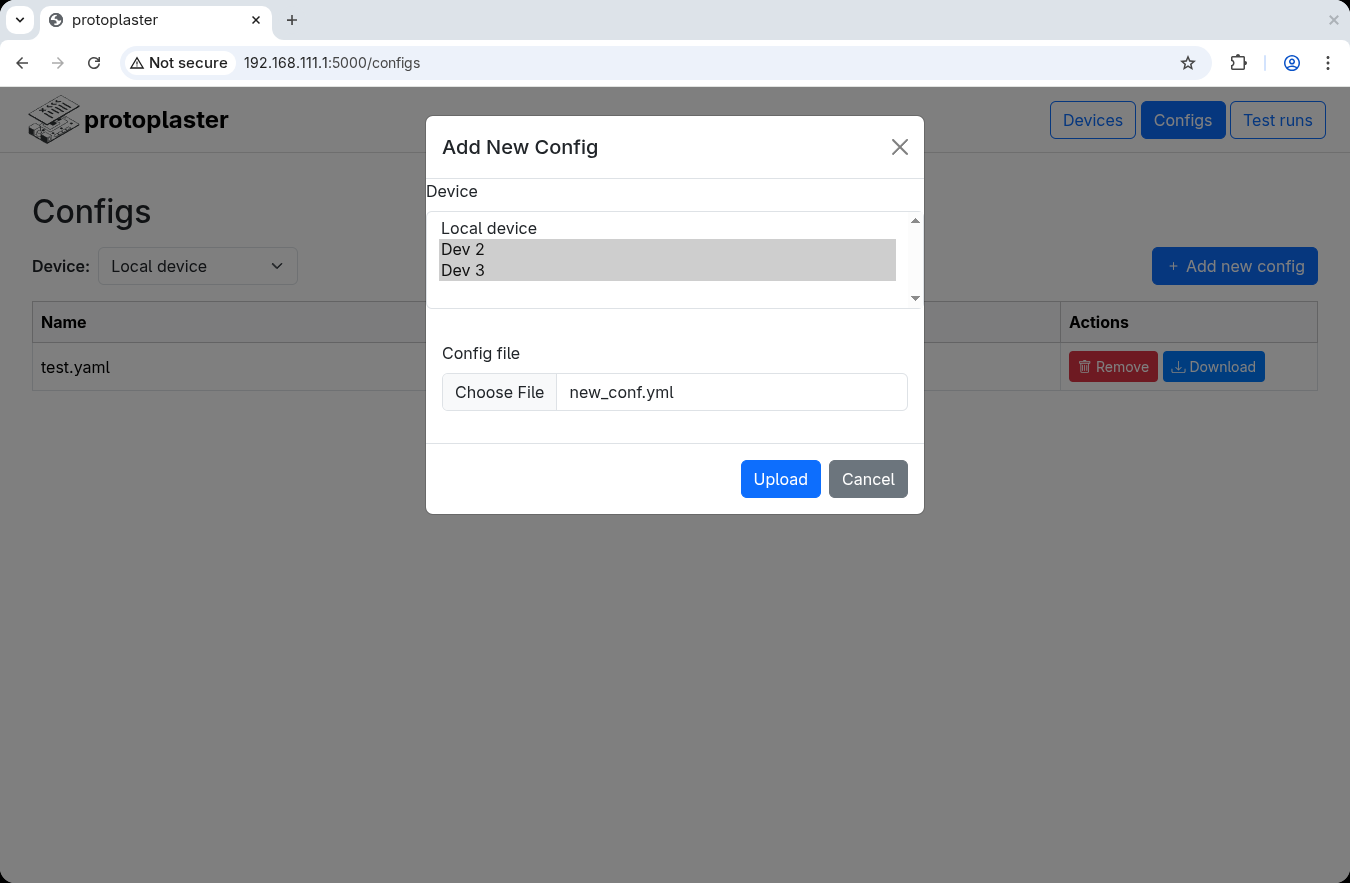Screen dimensions: 1350x883
Task: Open the browser extensions puzzle icon
Action: (x=1239, y=62)
